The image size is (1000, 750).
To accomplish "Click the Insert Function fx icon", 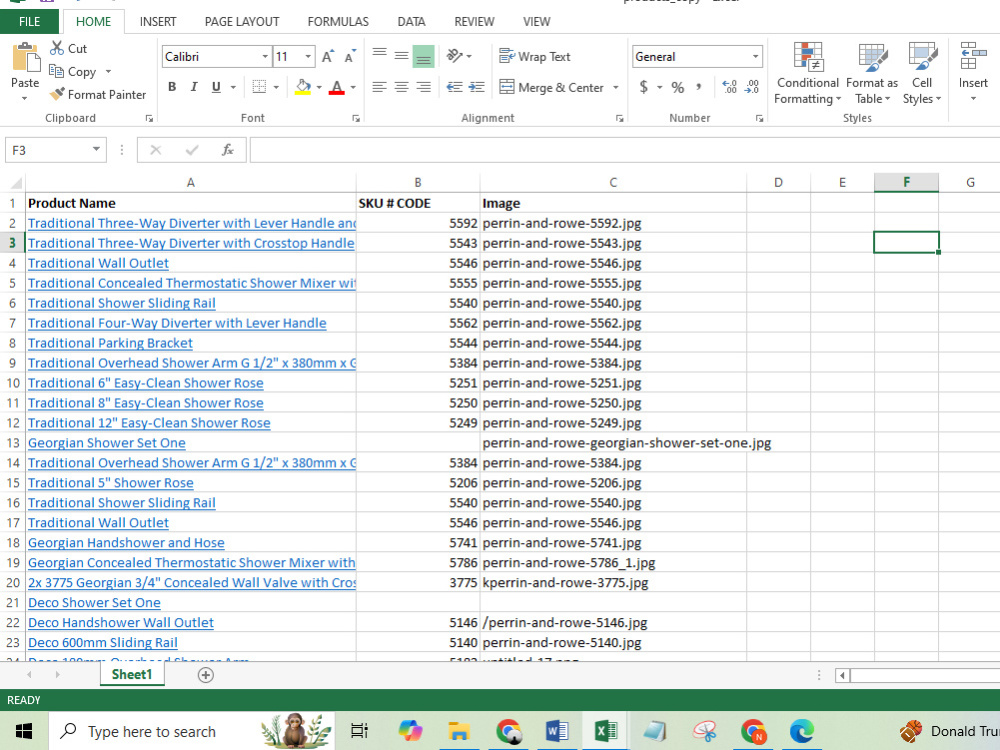I will tap(227, 150).
